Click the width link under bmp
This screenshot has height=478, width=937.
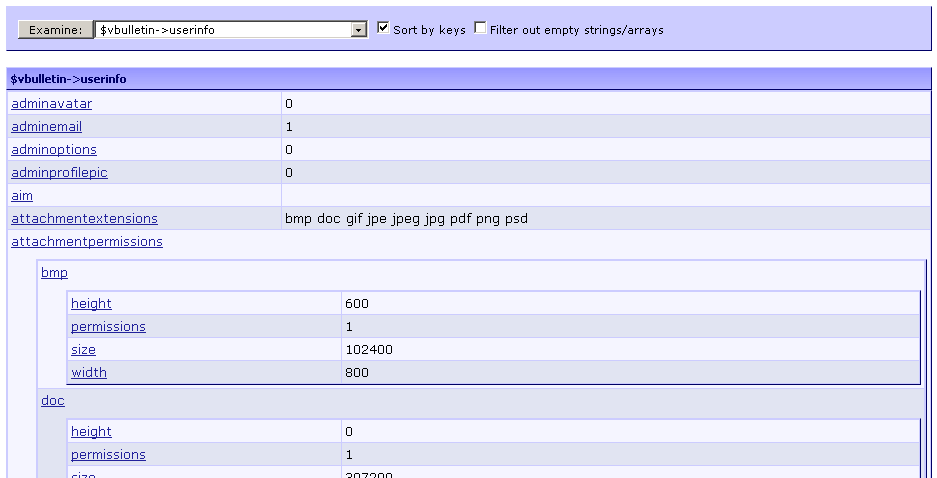[x=88, y=373]
